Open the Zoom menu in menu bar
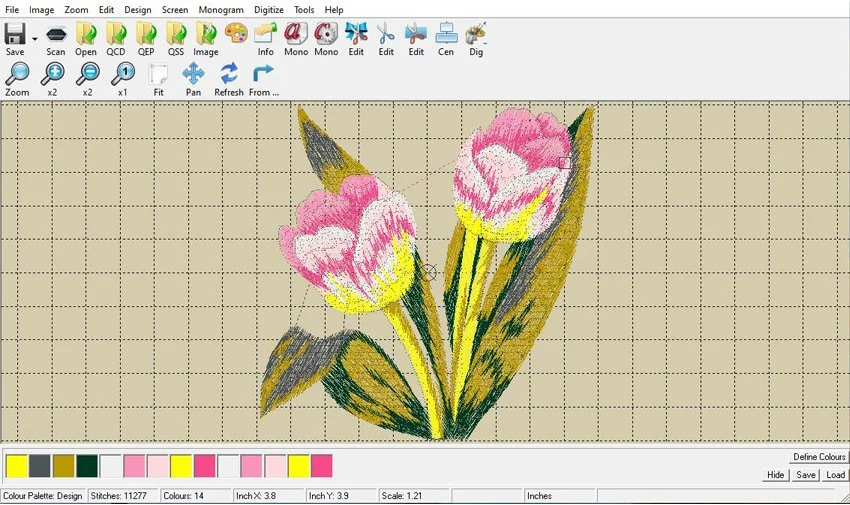This screenshot has width=850, height=505. 76,10
